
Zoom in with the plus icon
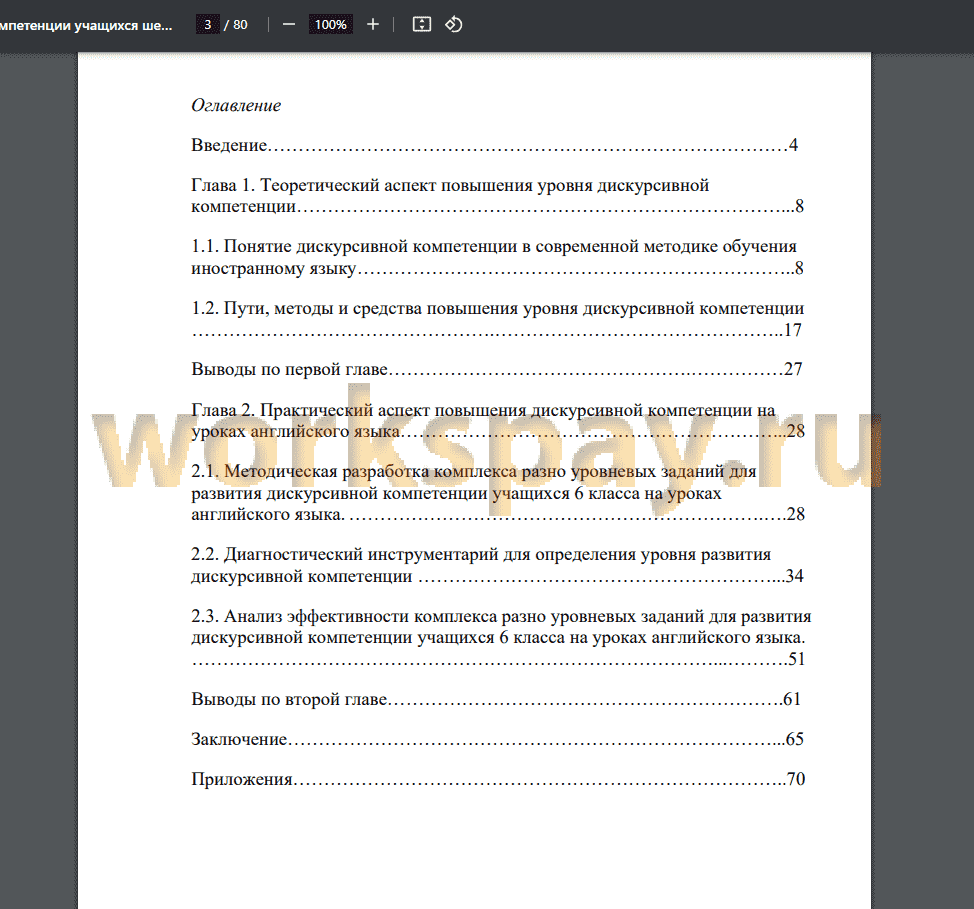(x=373, y=25)
